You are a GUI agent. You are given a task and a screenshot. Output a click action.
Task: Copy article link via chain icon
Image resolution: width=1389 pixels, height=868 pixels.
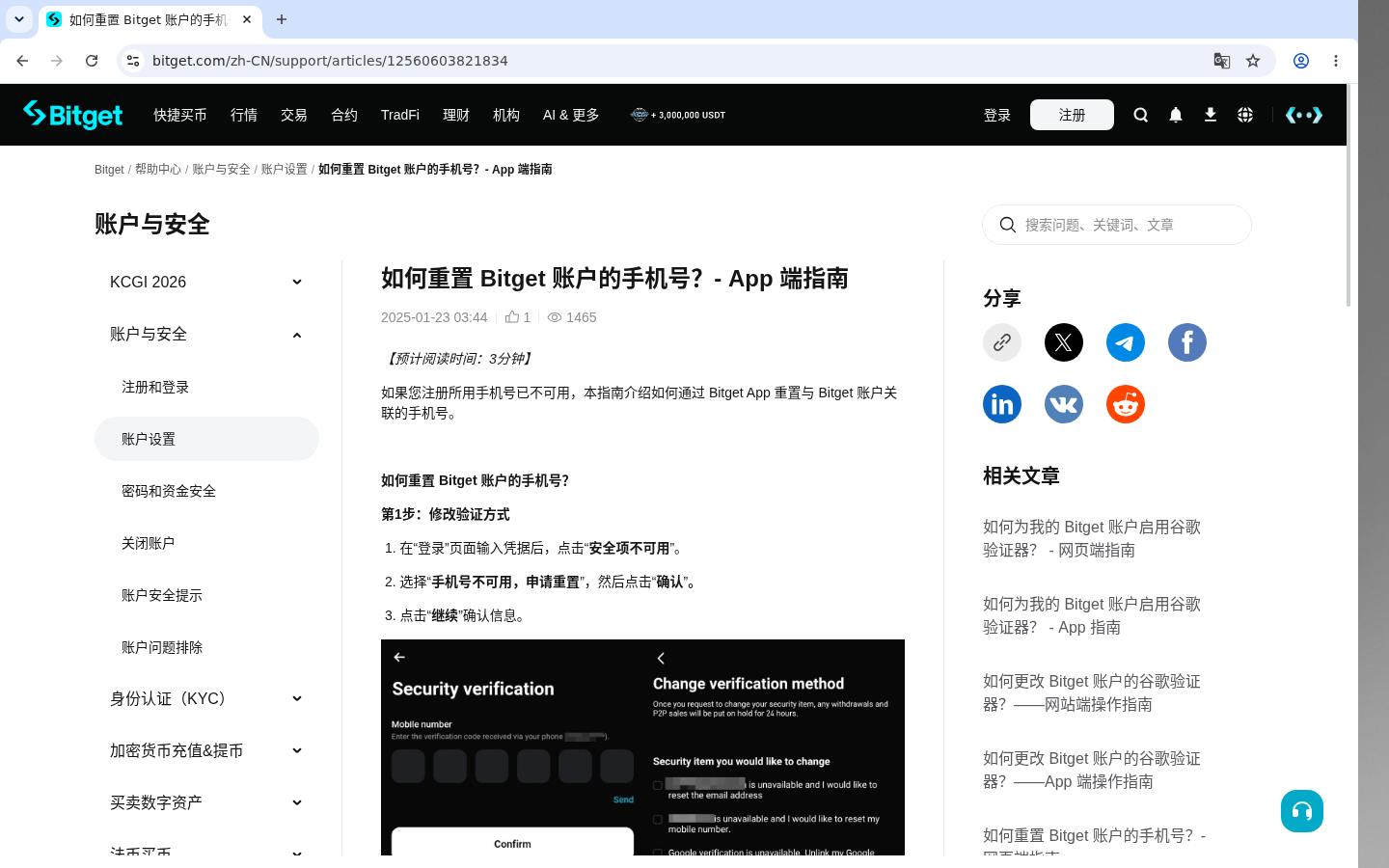1002,342
